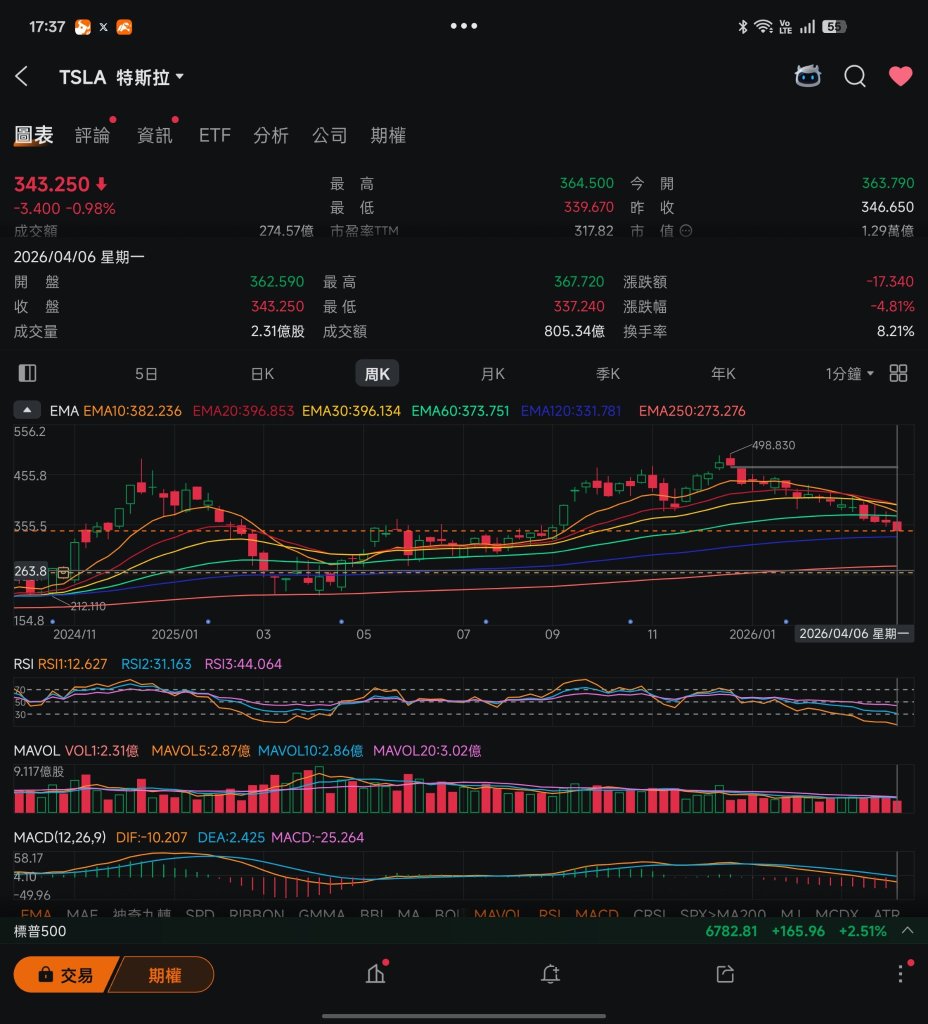Switch to the 圖表 tab
Image resolution: width=928 pixels, height=1024 pixels.
click(x=33, y=135)
